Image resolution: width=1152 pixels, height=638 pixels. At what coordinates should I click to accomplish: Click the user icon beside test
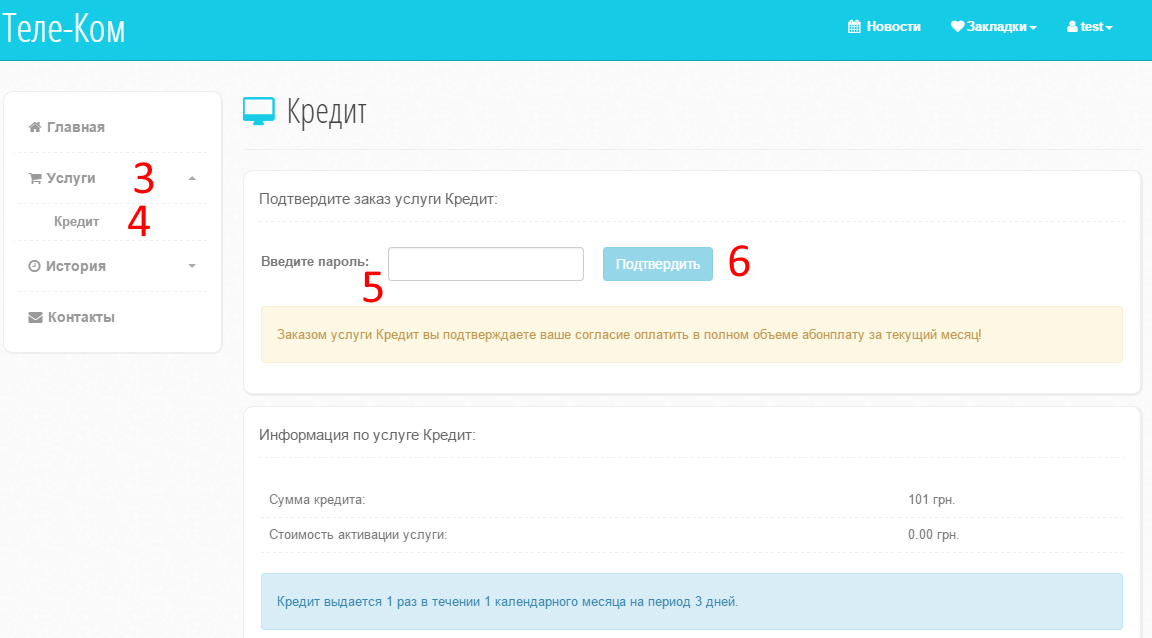tap(1073, 27)
